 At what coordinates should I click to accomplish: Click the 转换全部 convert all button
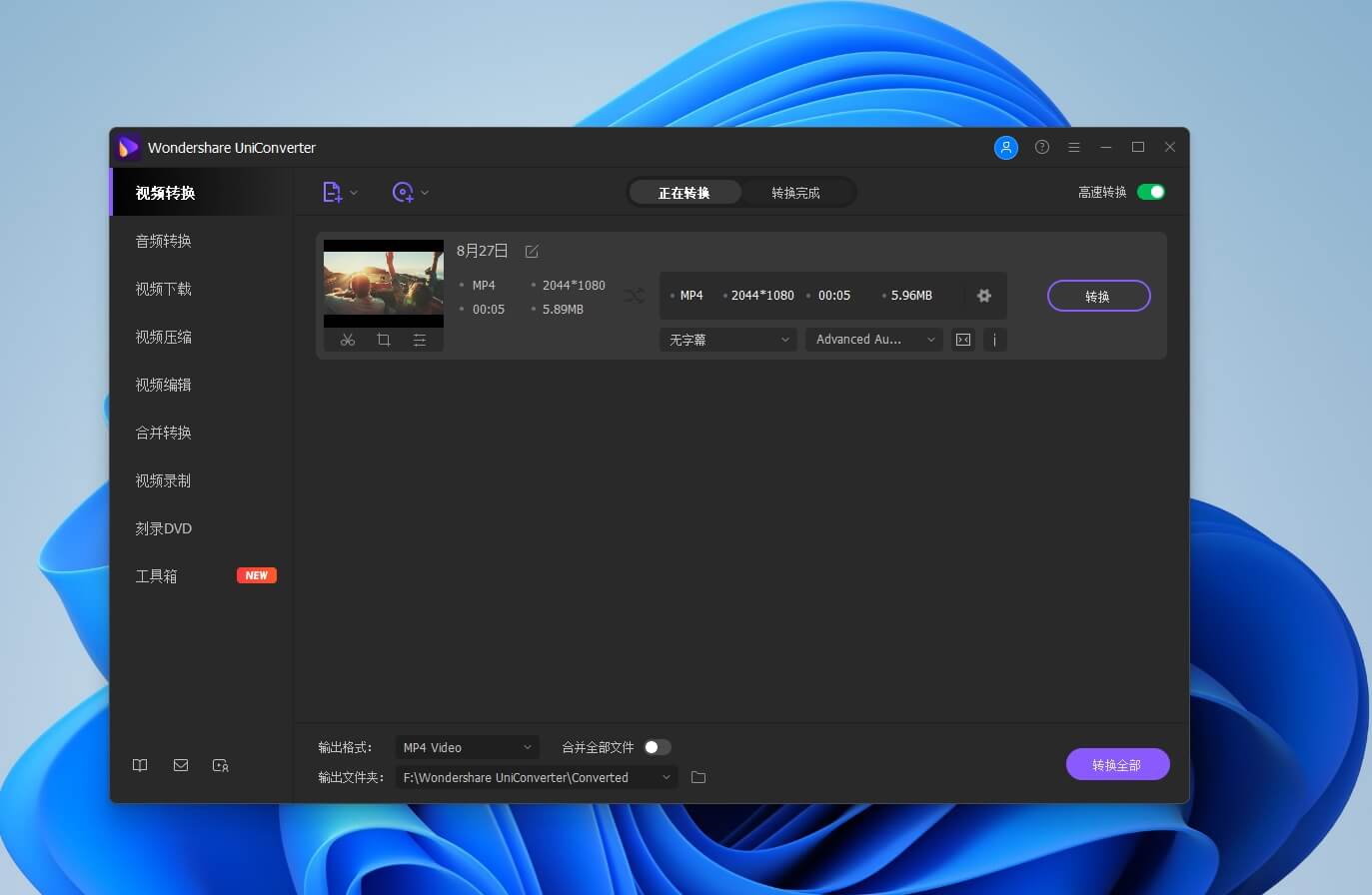tap(1117, 763)
